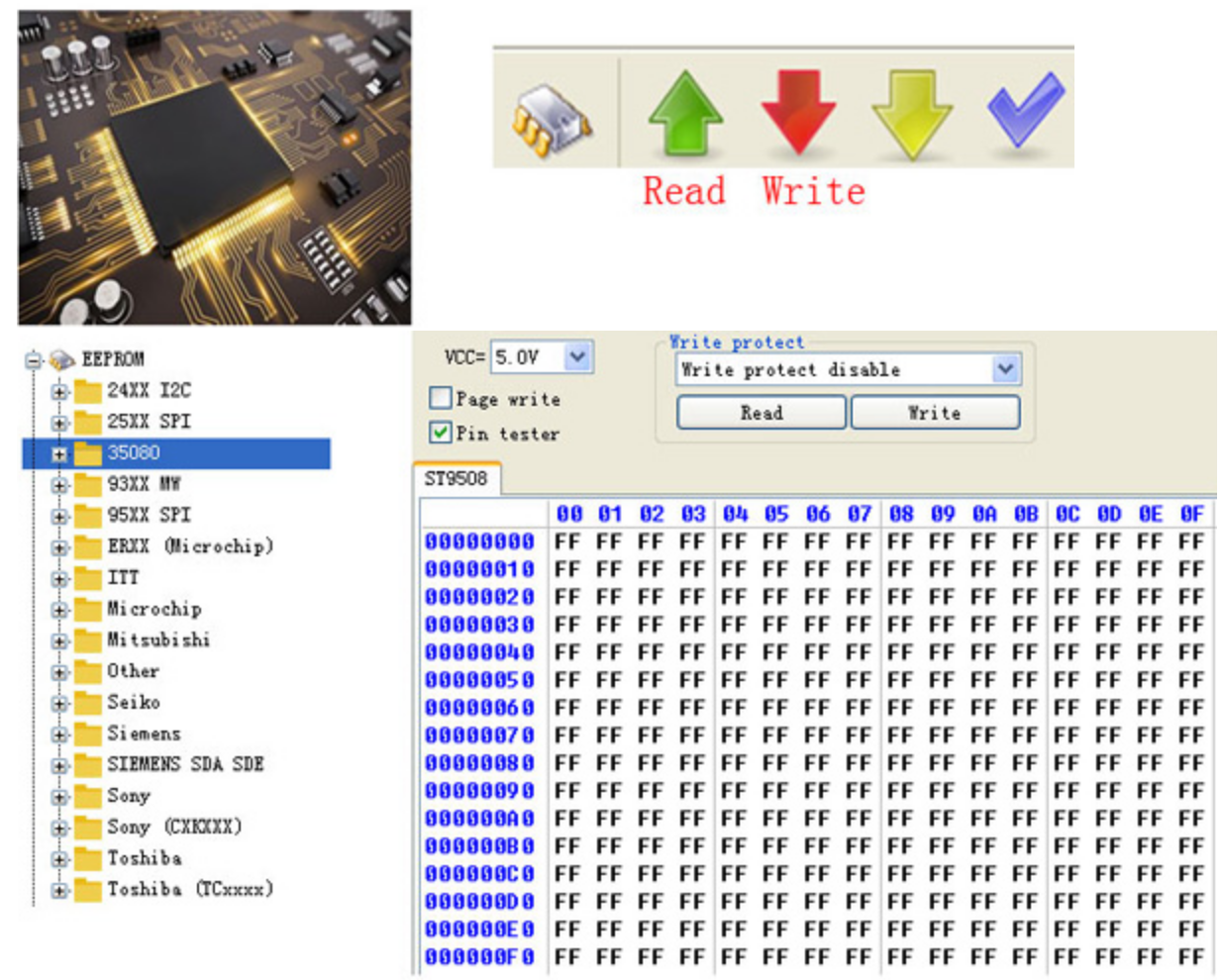Viewport: 1225px width, 980px height.
Task: Click the Toshiba folder icon
Action: tap(88, 858)
